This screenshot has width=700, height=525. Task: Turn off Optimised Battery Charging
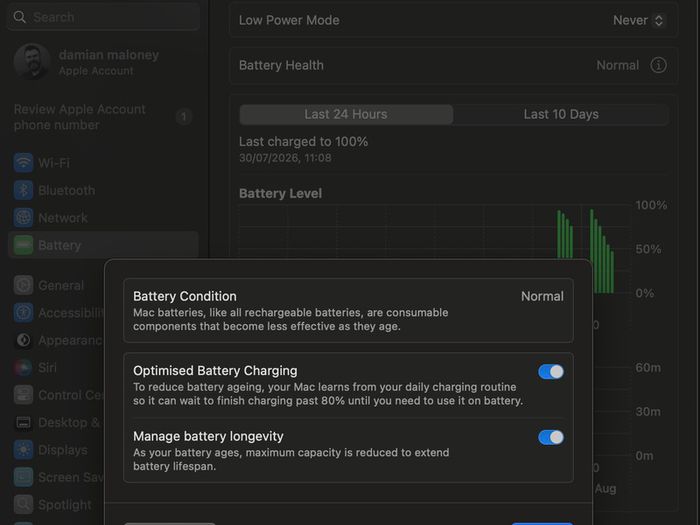tap(551, 371)
